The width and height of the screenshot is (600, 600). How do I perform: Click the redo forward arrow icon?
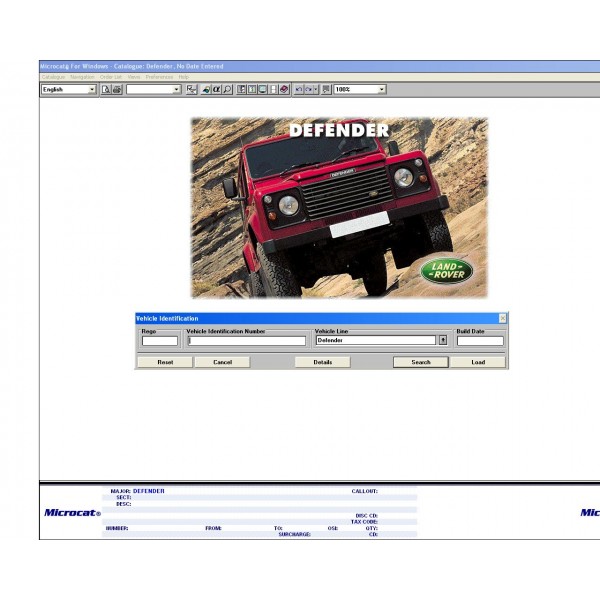point(308,90)
